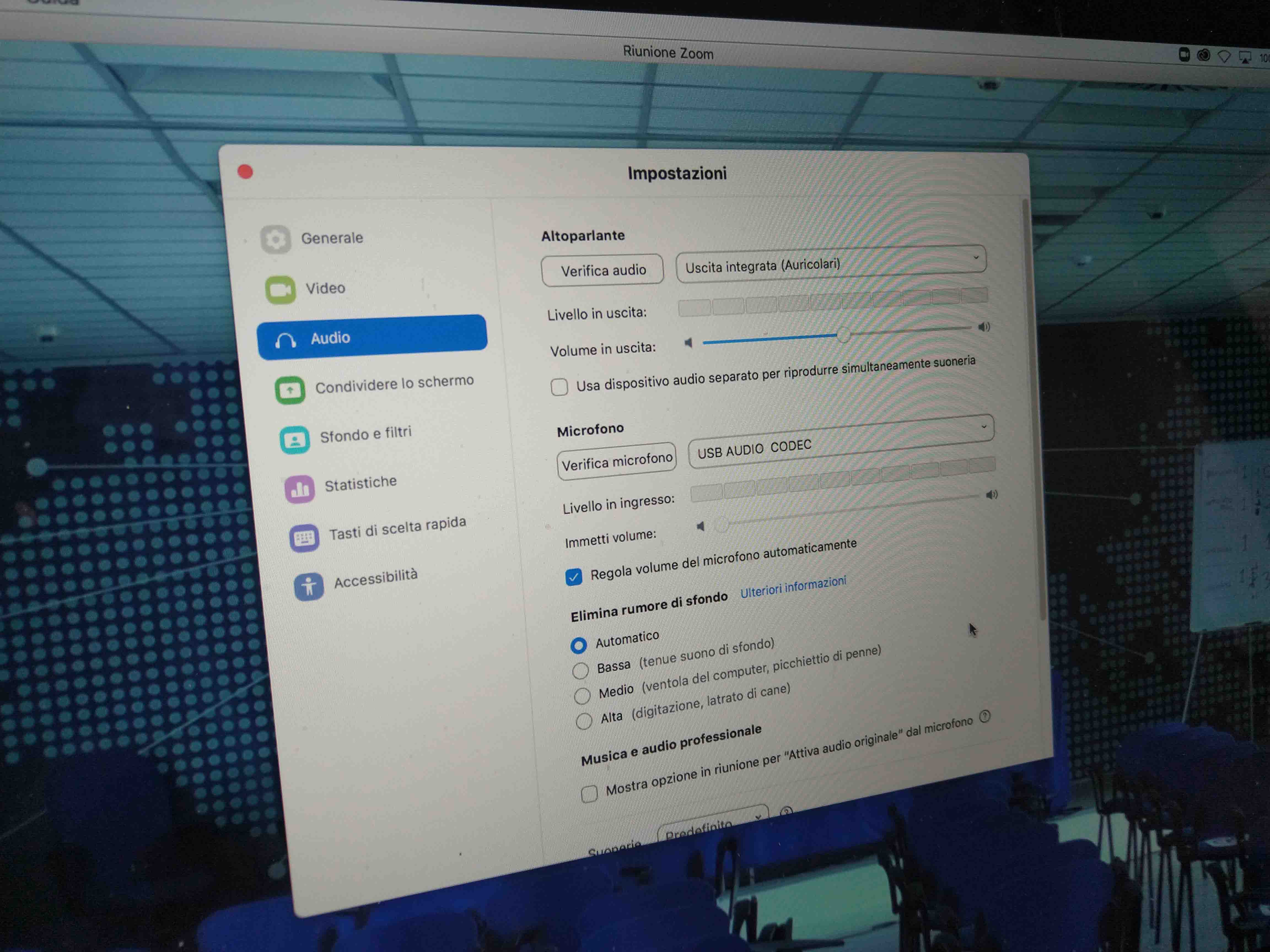Viewport: 1270px width, 952px height.
Task: Click the Musica e audio professionale heading
Action: click(671, 745)
